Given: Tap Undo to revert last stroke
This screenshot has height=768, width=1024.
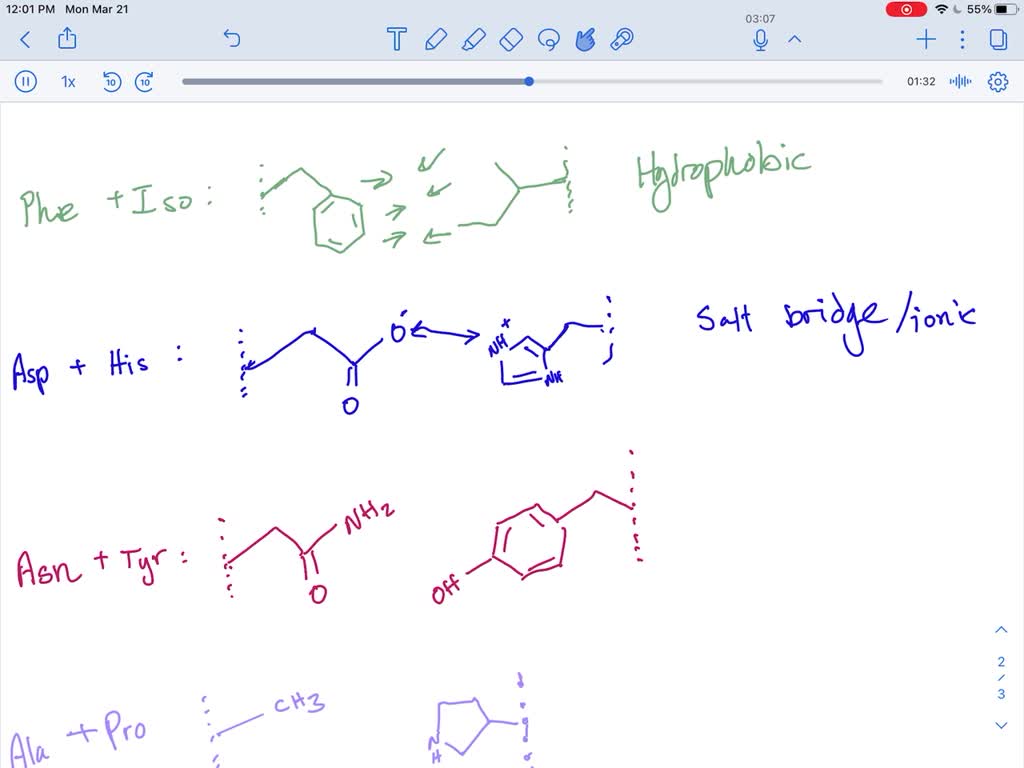Looking at the screenshot, I should [x=231, y=38].
